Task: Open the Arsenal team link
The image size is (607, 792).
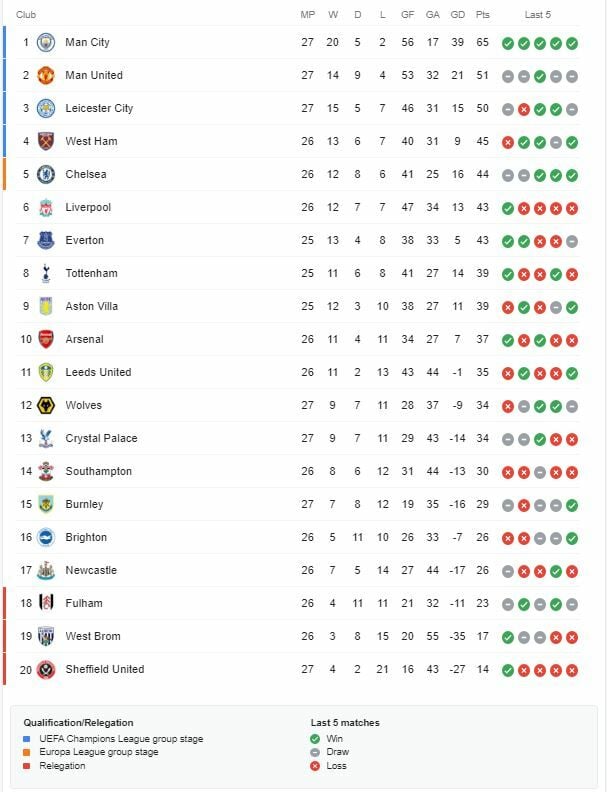Action: click(x=84, y=339)
